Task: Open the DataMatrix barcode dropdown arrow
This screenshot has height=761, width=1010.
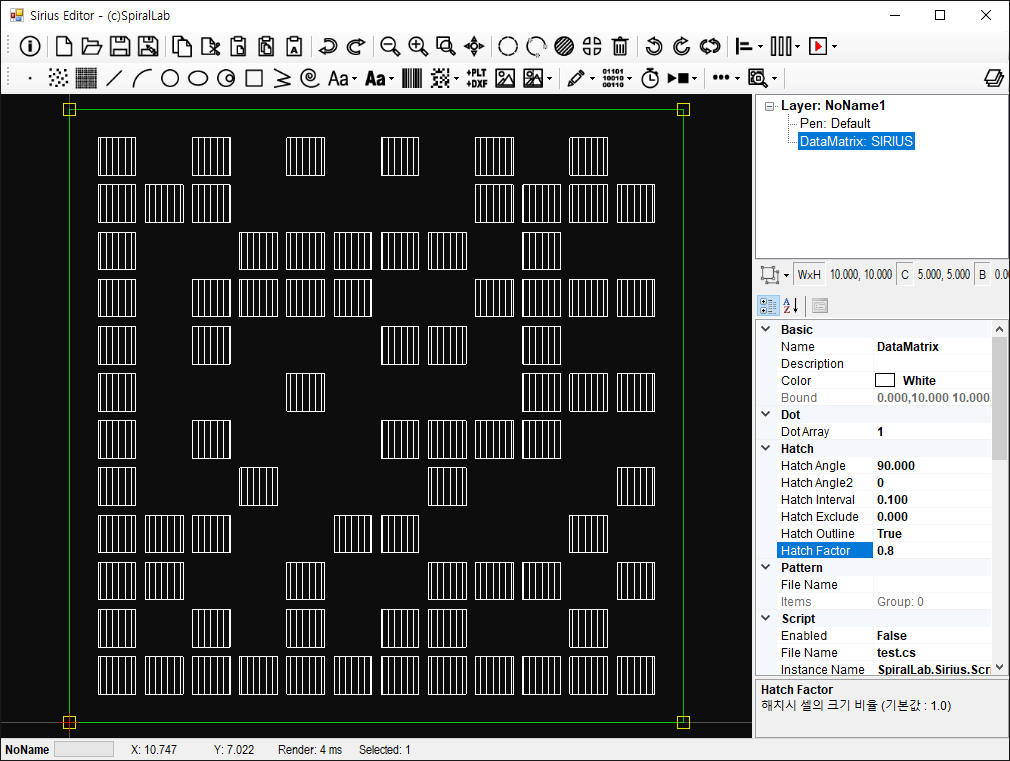Action: click(457, 79)
